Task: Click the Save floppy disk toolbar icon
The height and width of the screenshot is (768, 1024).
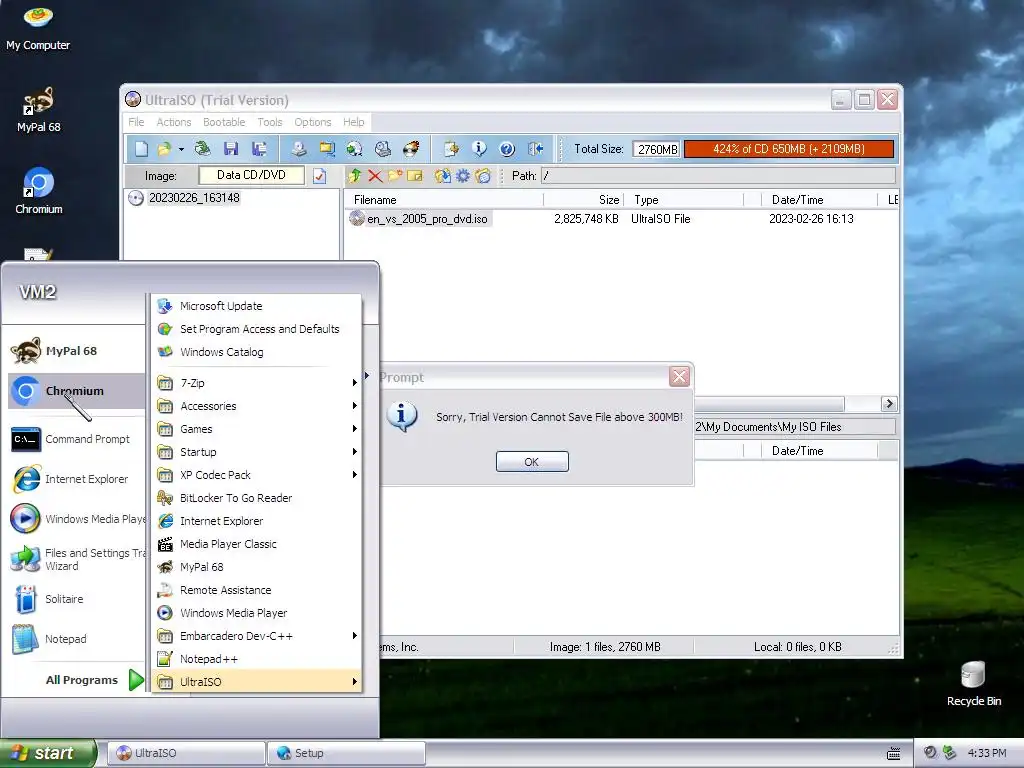Action: click(231, 149)
